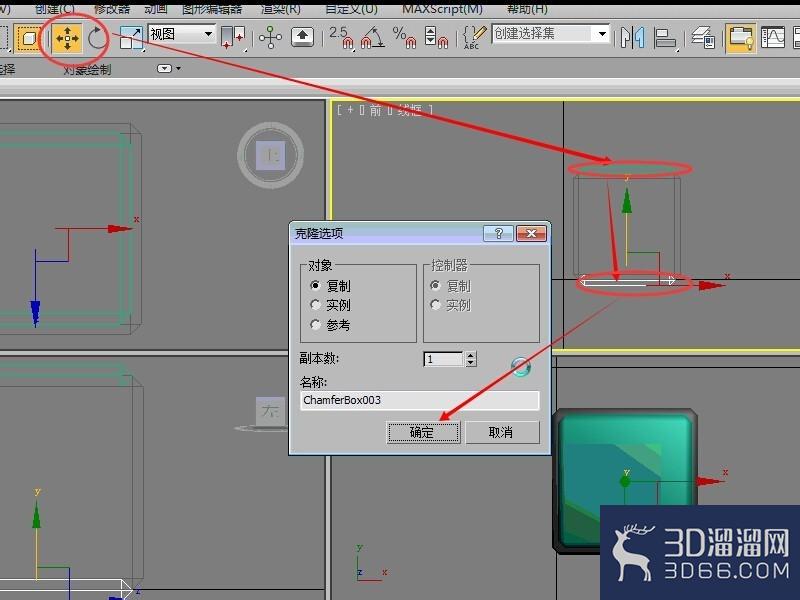Toggle keyboard shortcut override button
Viewport: 800px width, 600px height.
(x=302, y=37)
